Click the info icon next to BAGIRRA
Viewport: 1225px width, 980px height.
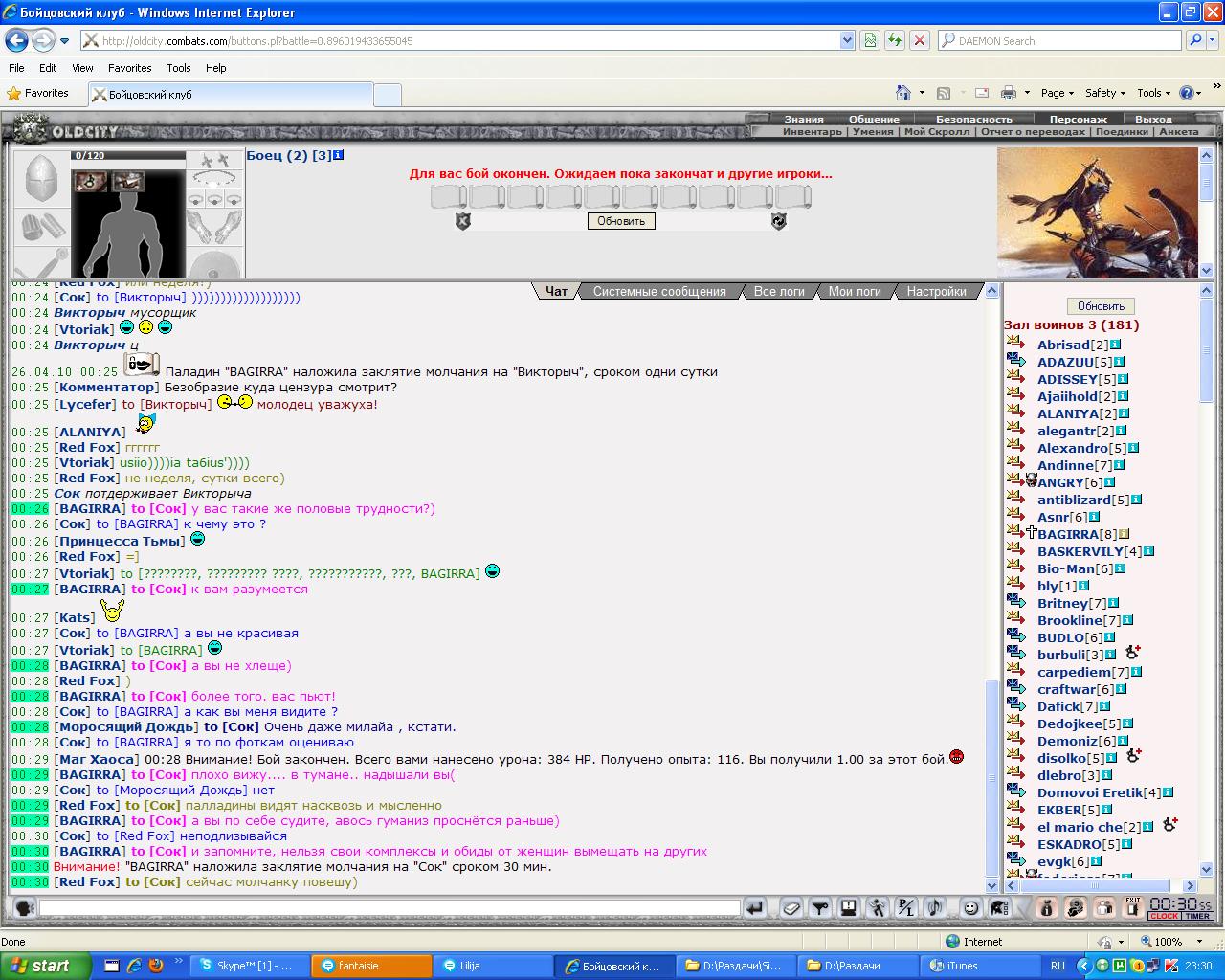(x=1125, y=534)
